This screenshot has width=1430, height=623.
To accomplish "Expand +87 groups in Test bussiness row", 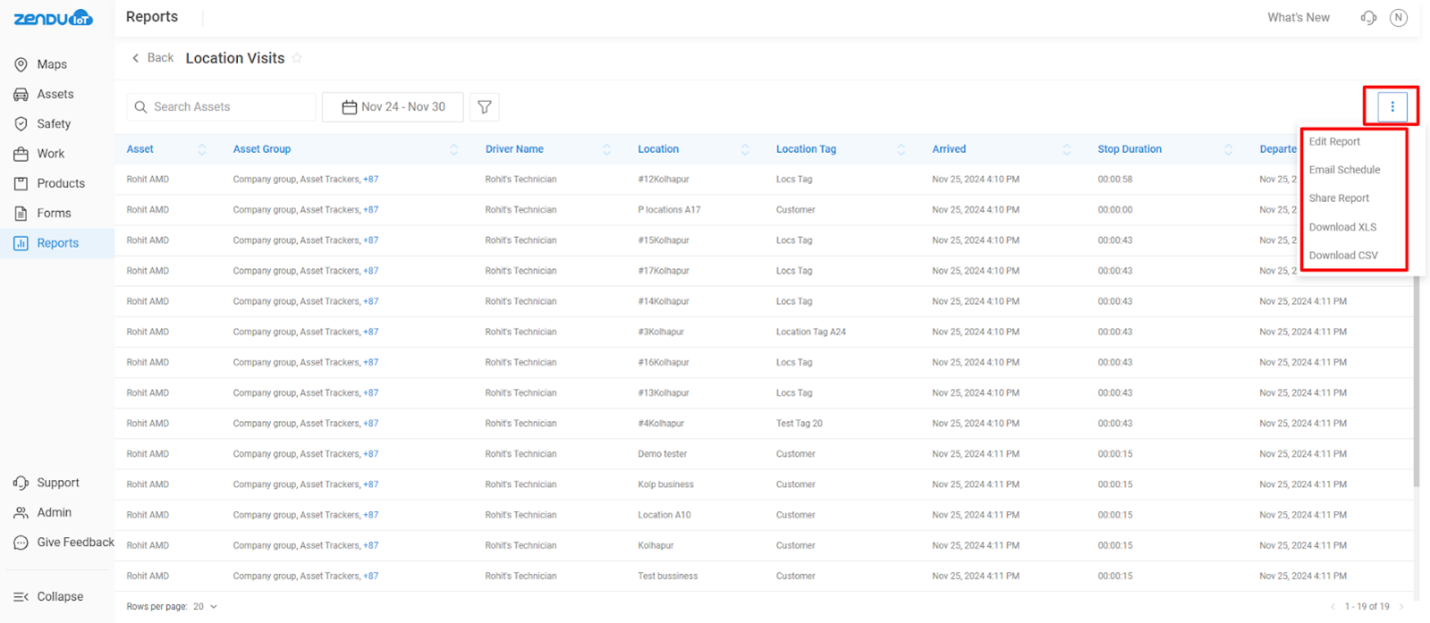I will pos(371,576).
